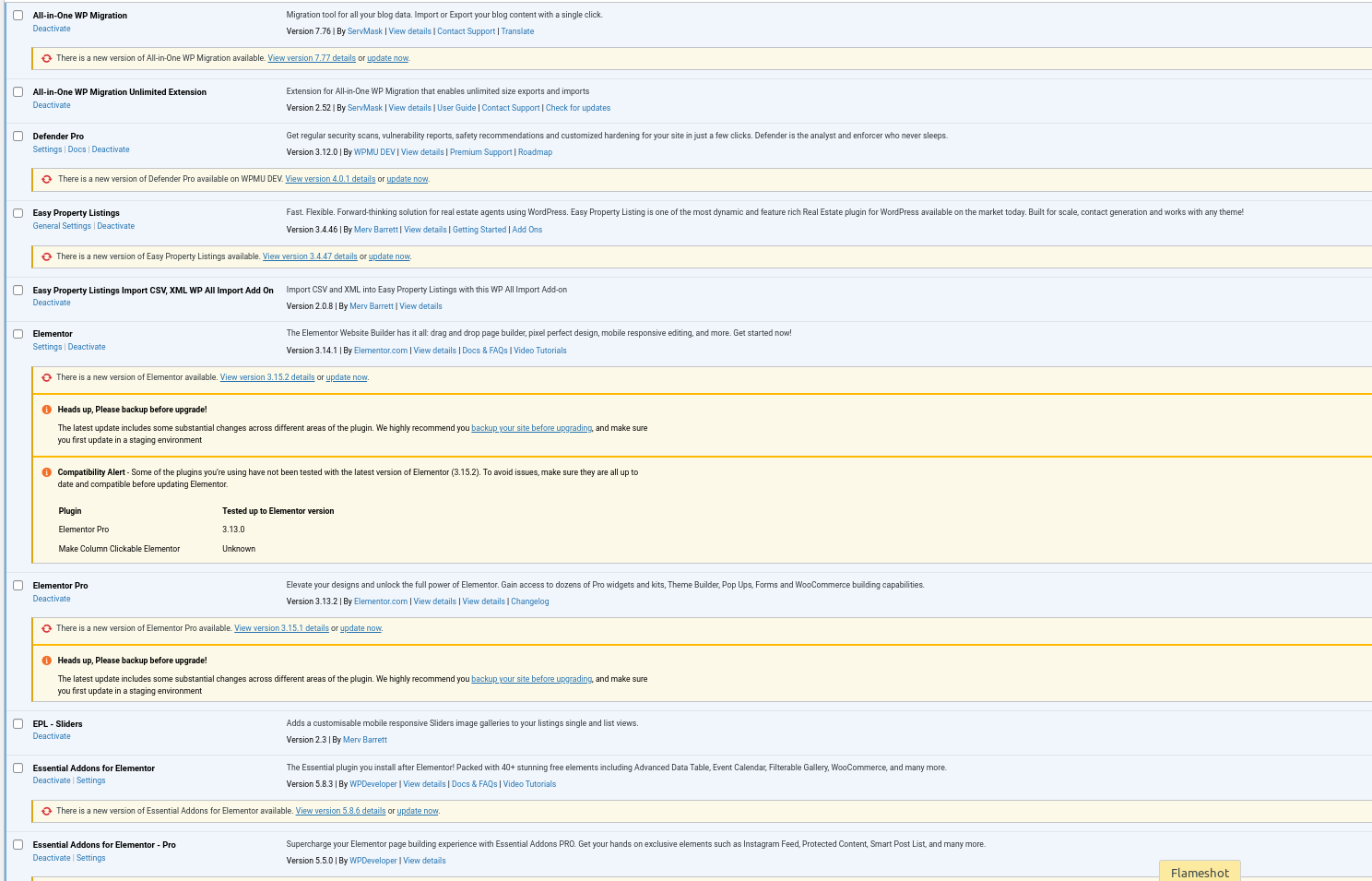Click the Elementor update available refresh icon

click(x=46, y=377)
